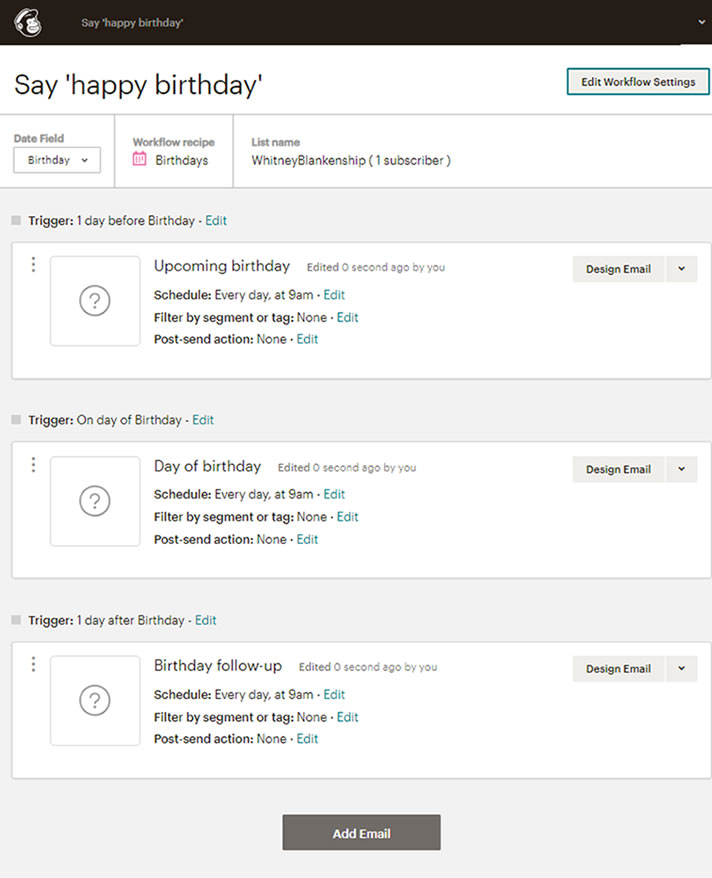The width and height of the screenshot is (712, 878).
Task: Click the Mailchimp Freddie logo icon
Action: point(29,22)
